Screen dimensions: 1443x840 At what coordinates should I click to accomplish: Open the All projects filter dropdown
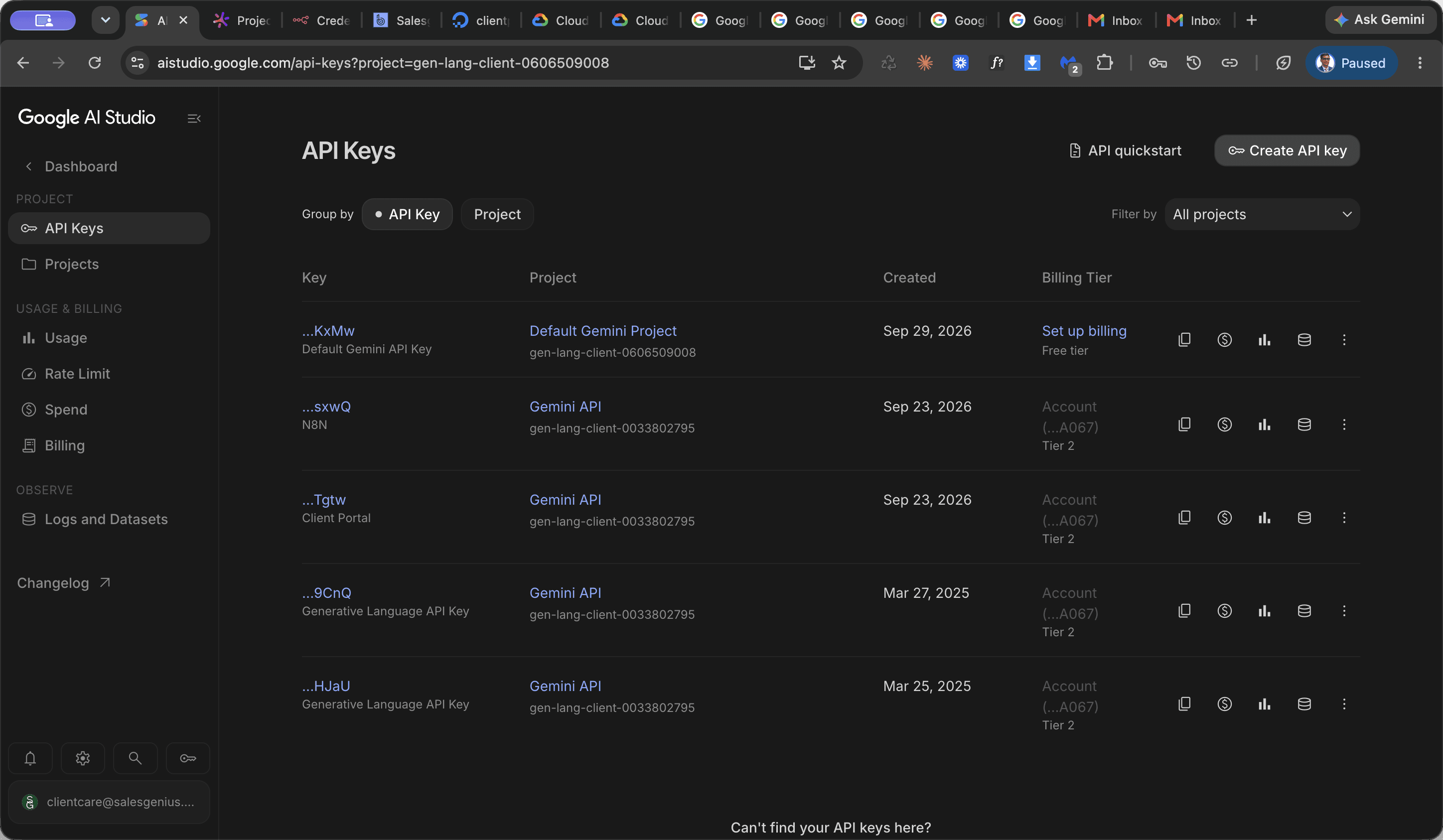[x=1262, y=214]
